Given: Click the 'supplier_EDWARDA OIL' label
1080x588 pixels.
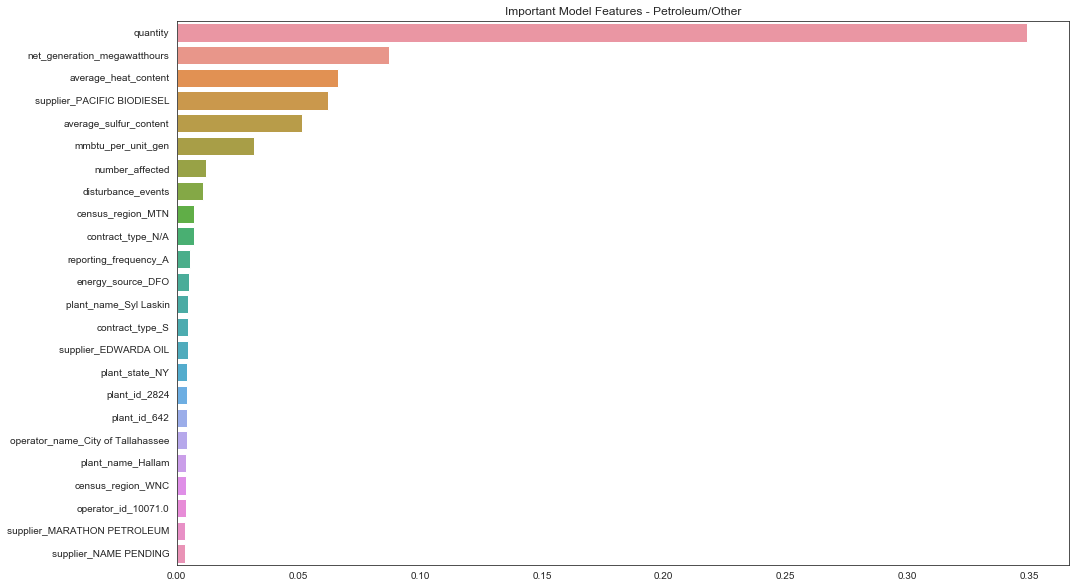Looking at the screenshot, I should coord(114,350).
